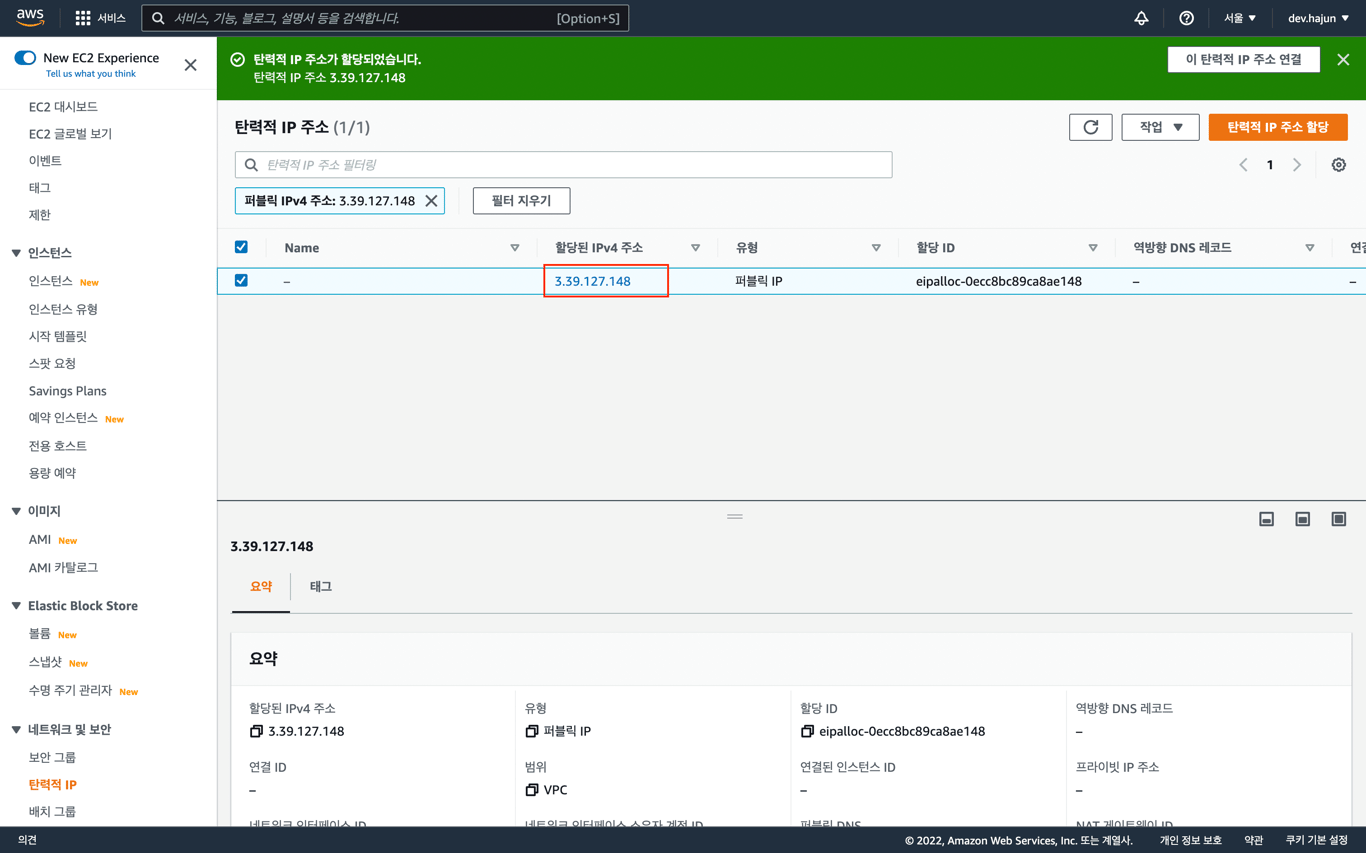Open table preferences gear icon

coord(1339,165)
